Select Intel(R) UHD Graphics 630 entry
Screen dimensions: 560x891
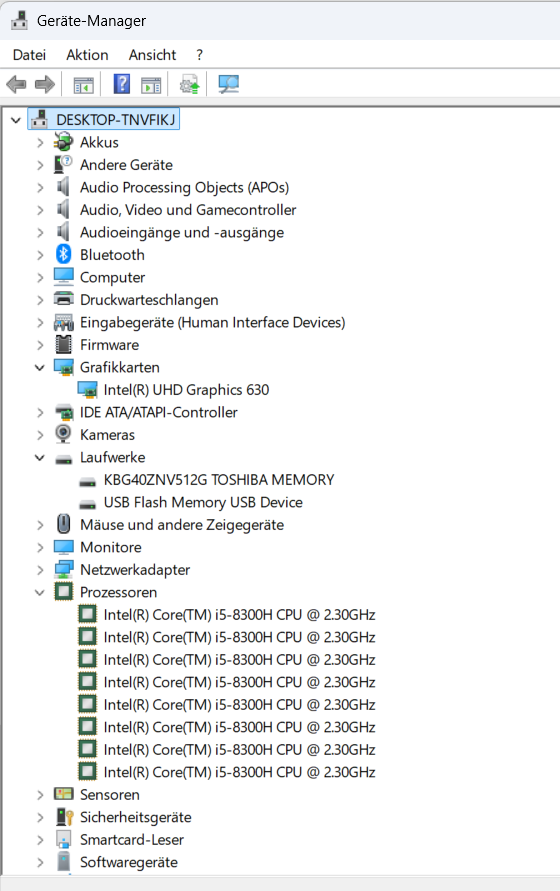point(186,389)
